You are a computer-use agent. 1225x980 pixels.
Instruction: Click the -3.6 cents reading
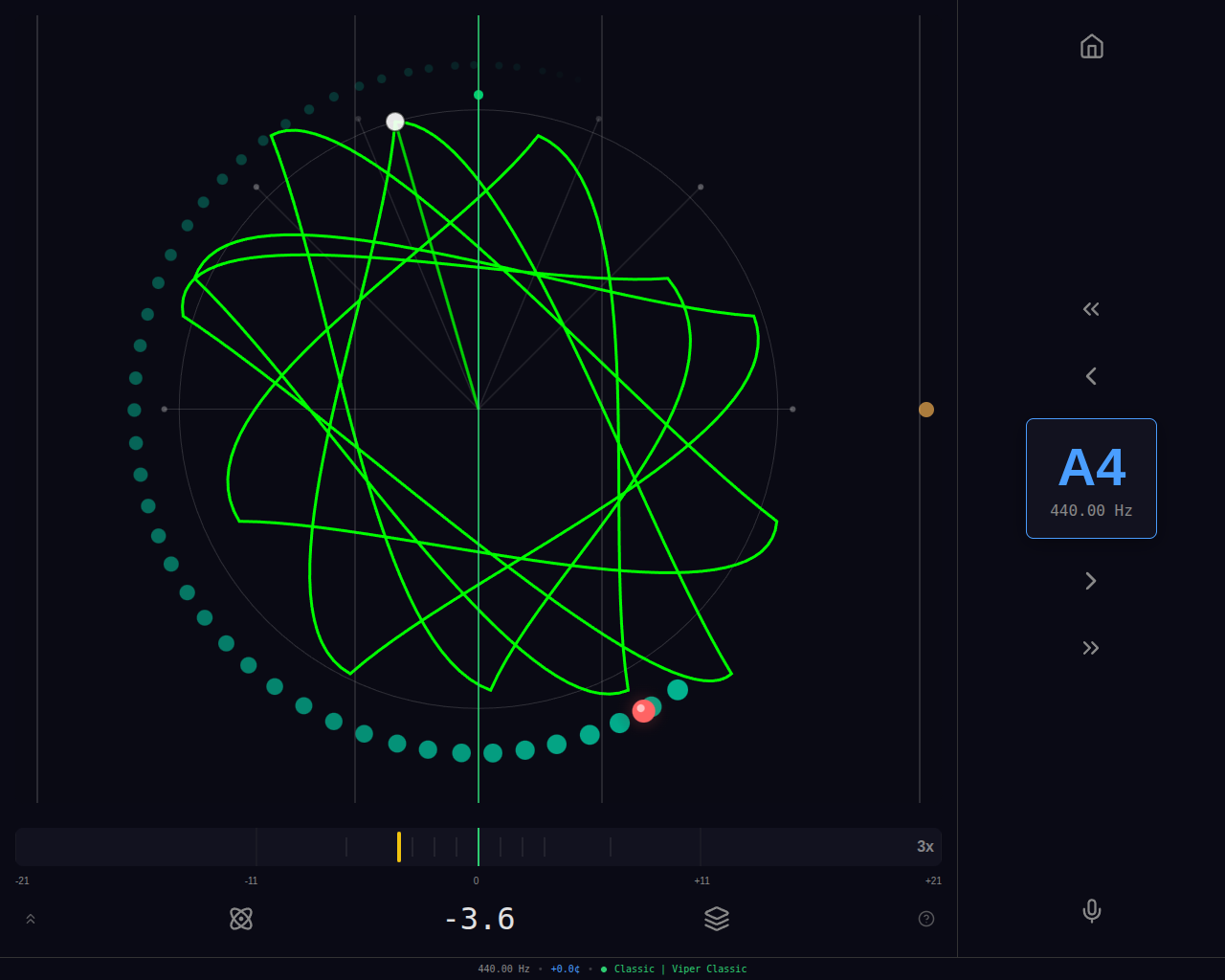[x=479, y=919]
